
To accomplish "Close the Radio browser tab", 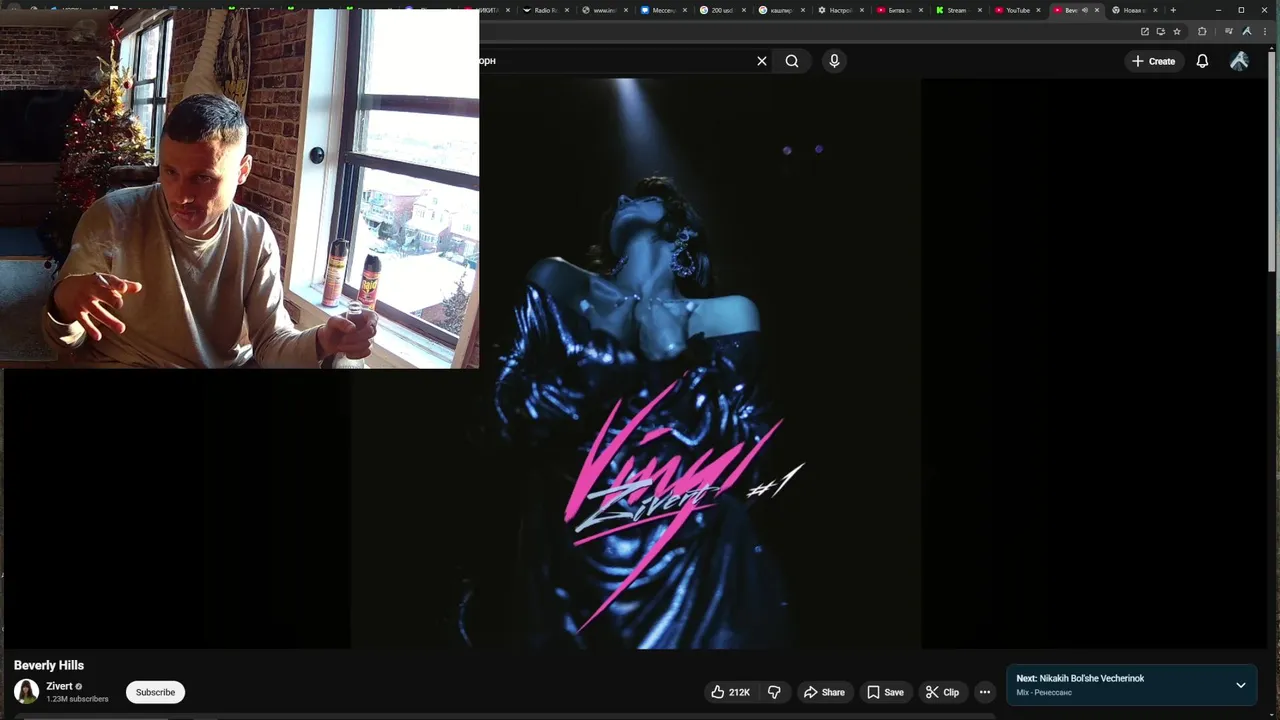I will pos(567,10).
